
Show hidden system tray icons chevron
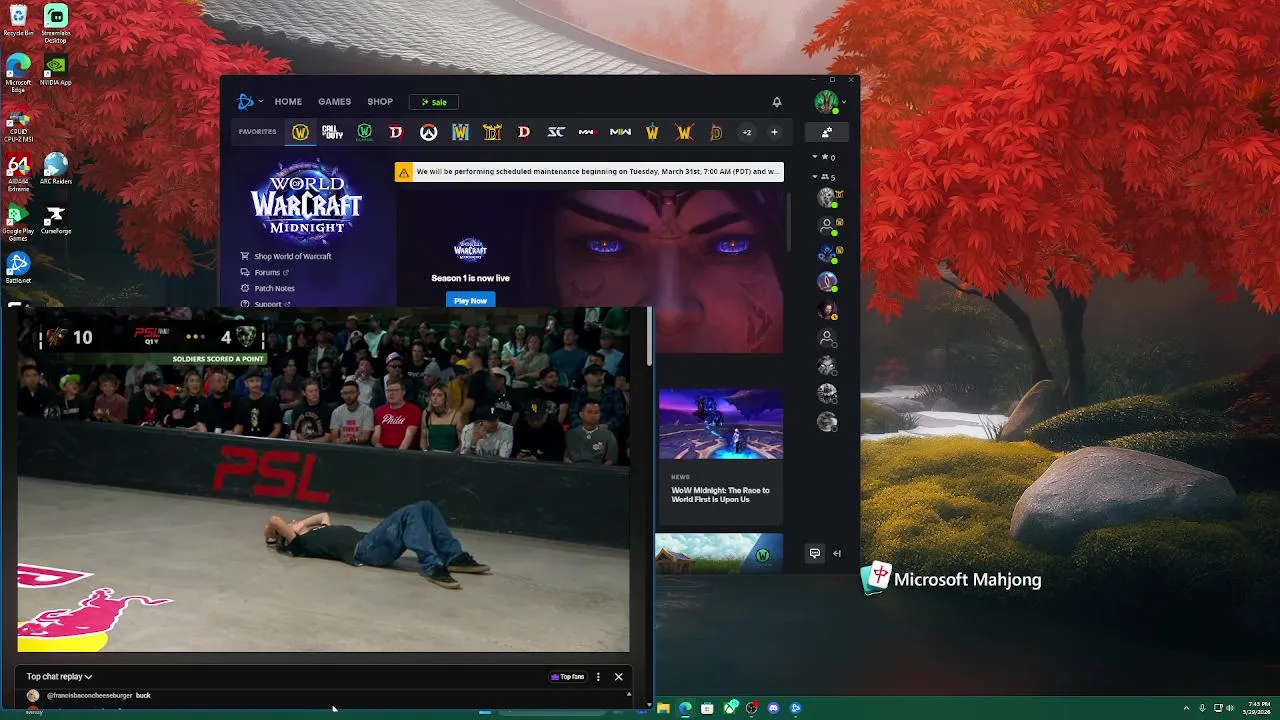pyautogui.click(x=1186, y=708)
